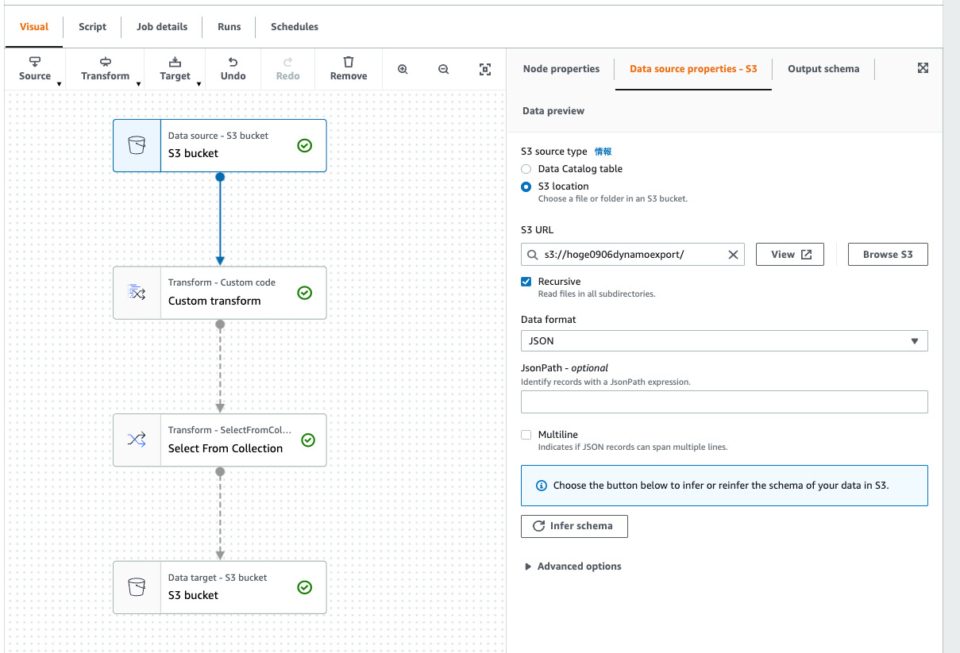Click the Browse S3 button
Image resolution: width=960 pixels, height=653 pixels.
(888, 255)
